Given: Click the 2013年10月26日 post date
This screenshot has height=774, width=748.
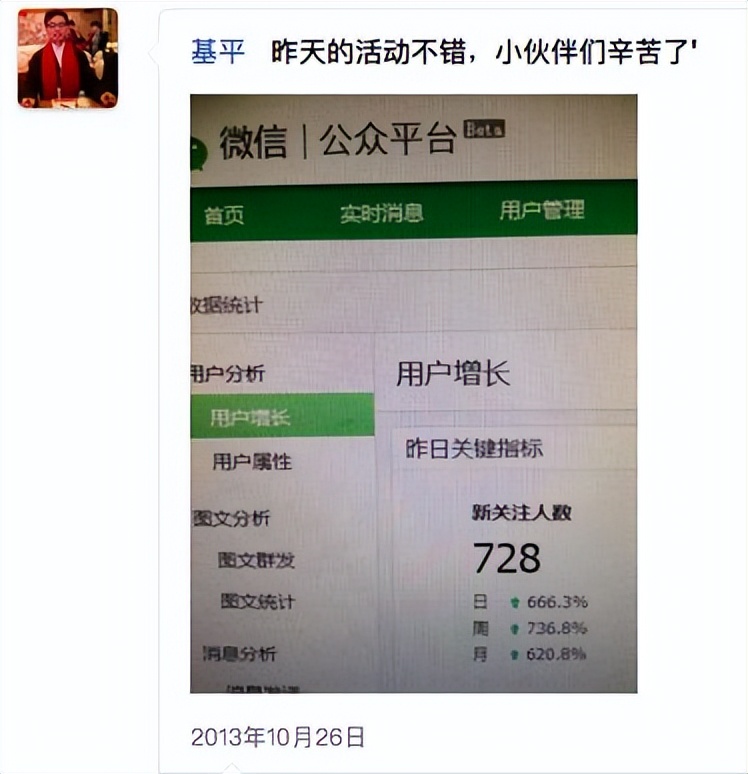Looking at the screenshot, I should coord(277,737).
